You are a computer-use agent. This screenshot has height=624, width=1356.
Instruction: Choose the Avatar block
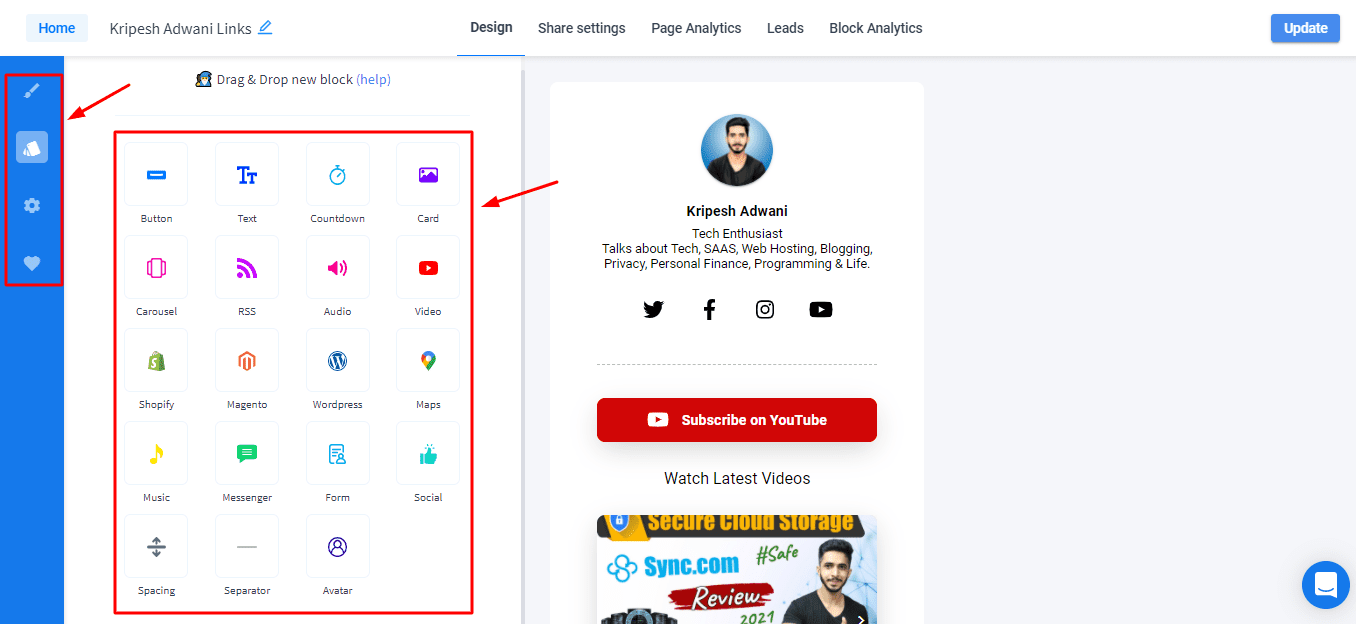tap(337, 547)
